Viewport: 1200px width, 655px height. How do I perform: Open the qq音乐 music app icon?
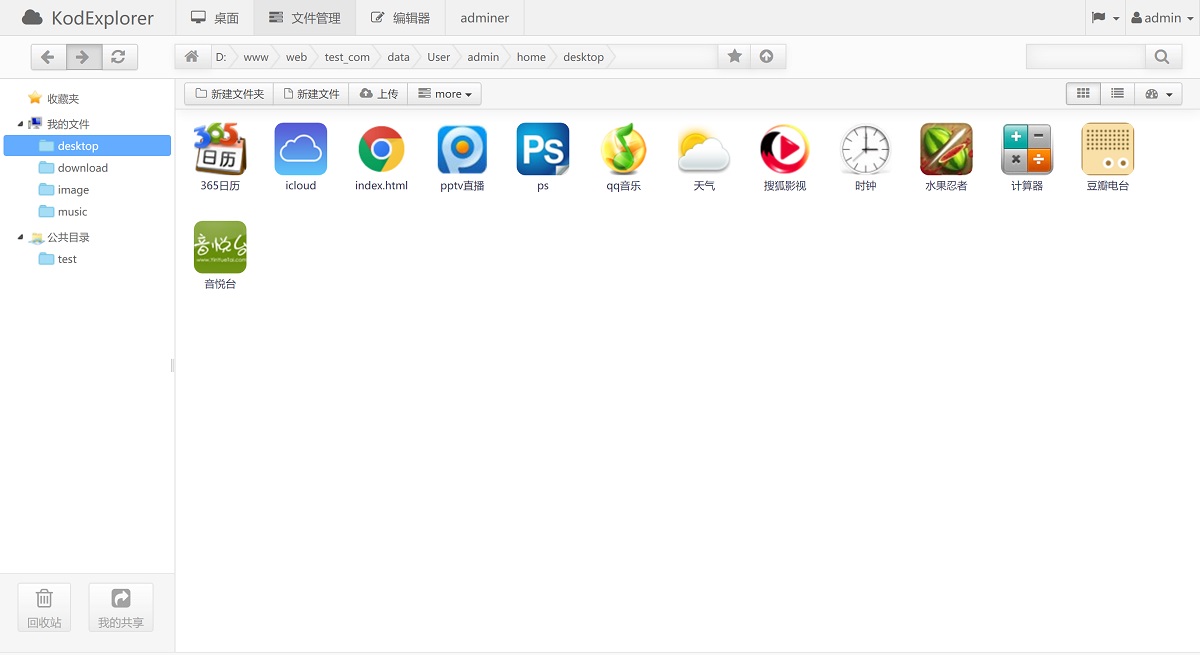tap(623, 149)
